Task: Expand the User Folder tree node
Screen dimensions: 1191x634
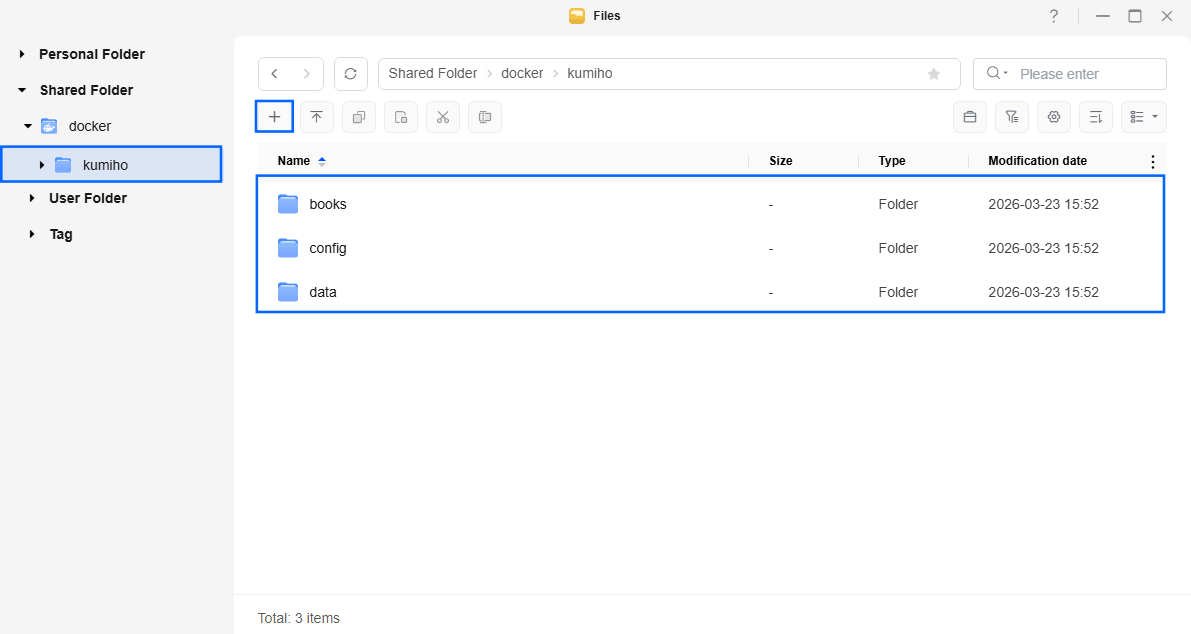Action: (33, 198)
